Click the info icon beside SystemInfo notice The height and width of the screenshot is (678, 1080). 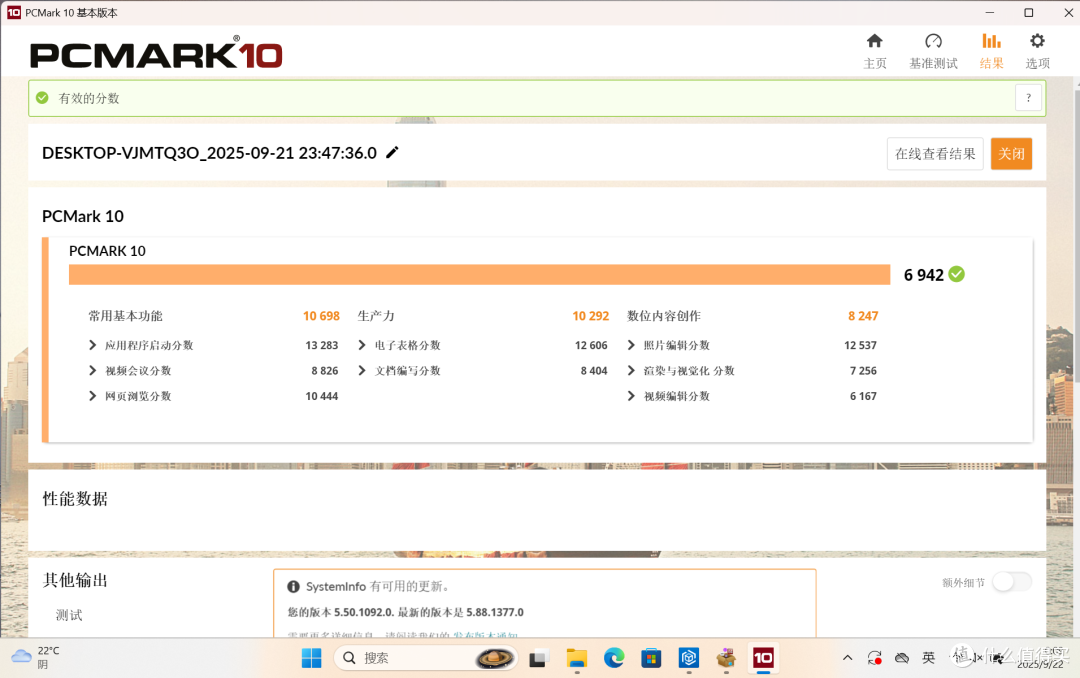click(293, 586)
